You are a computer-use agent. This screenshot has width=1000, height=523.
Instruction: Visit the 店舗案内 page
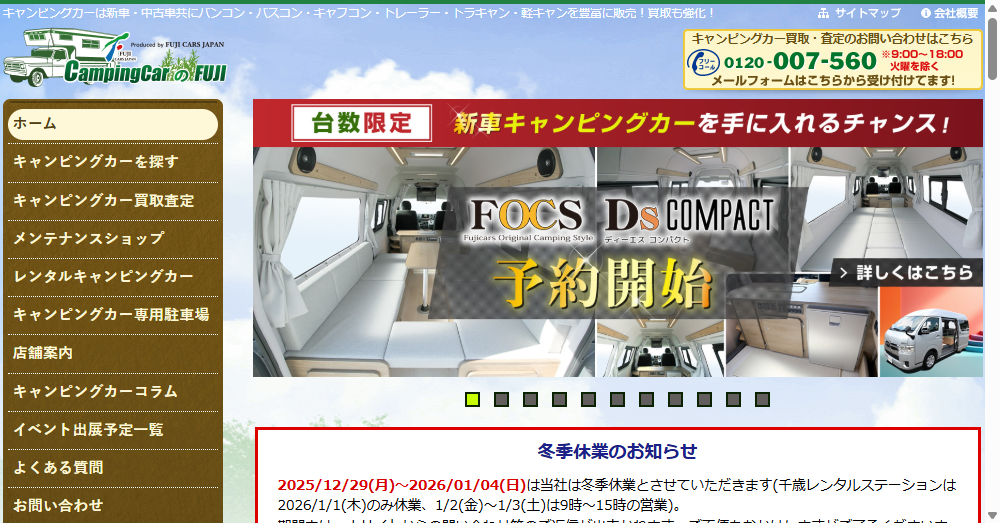112,353
